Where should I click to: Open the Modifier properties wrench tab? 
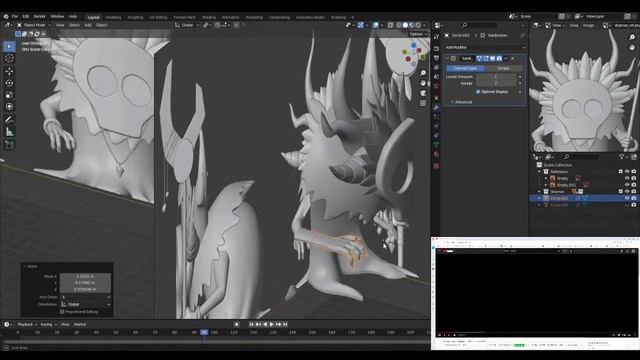[x=436, y=108]
